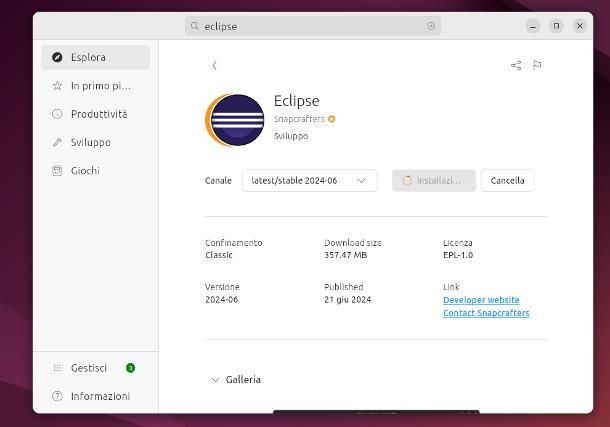Click the Licenza label
This screenshot has width=610, height=427.
458,243
